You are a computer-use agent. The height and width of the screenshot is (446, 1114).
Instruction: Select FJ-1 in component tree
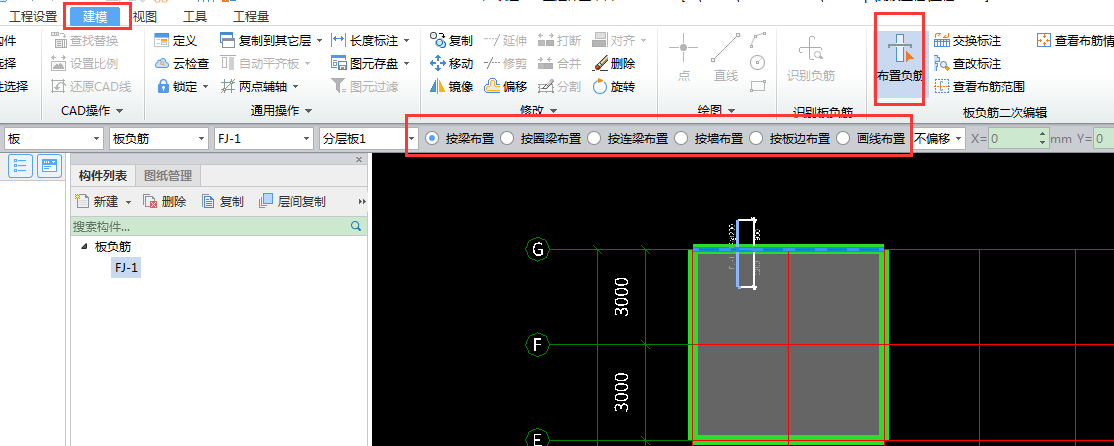click(126, 267)
